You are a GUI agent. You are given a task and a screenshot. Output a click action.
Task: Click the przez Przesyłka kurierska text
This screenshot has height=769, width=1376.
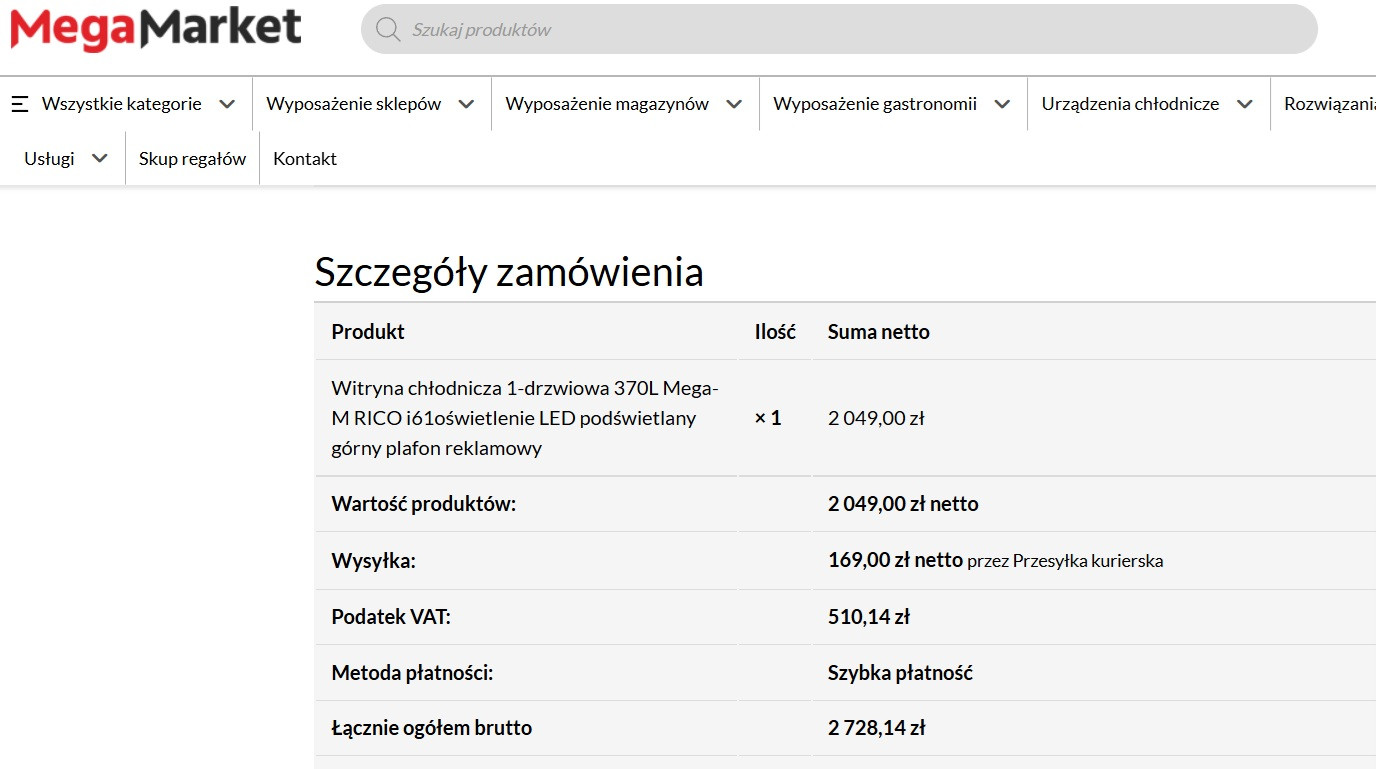1065,561
